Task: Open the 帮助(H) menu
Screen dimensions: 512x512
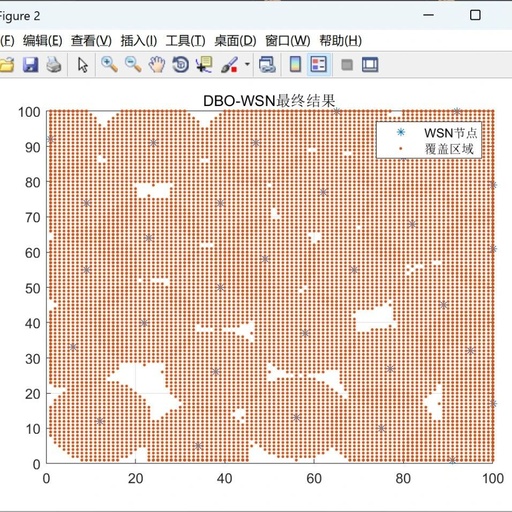Action: pos(340,41)
